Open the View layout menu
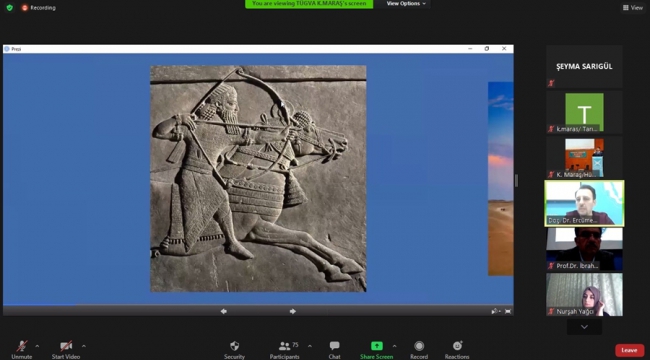650x360 pixels. pyautogui.click(x=633, y=7)
